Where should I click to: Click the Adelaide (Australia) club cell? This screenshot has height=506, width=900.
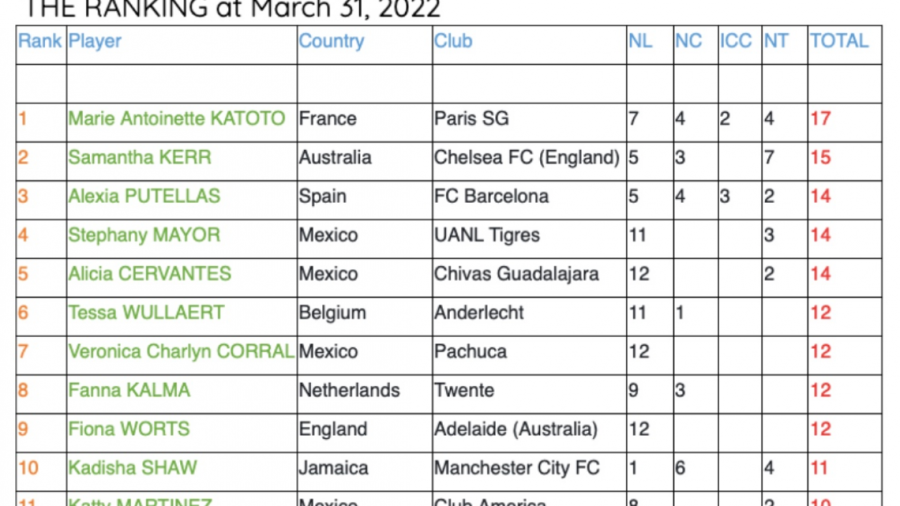coord(515,429)
